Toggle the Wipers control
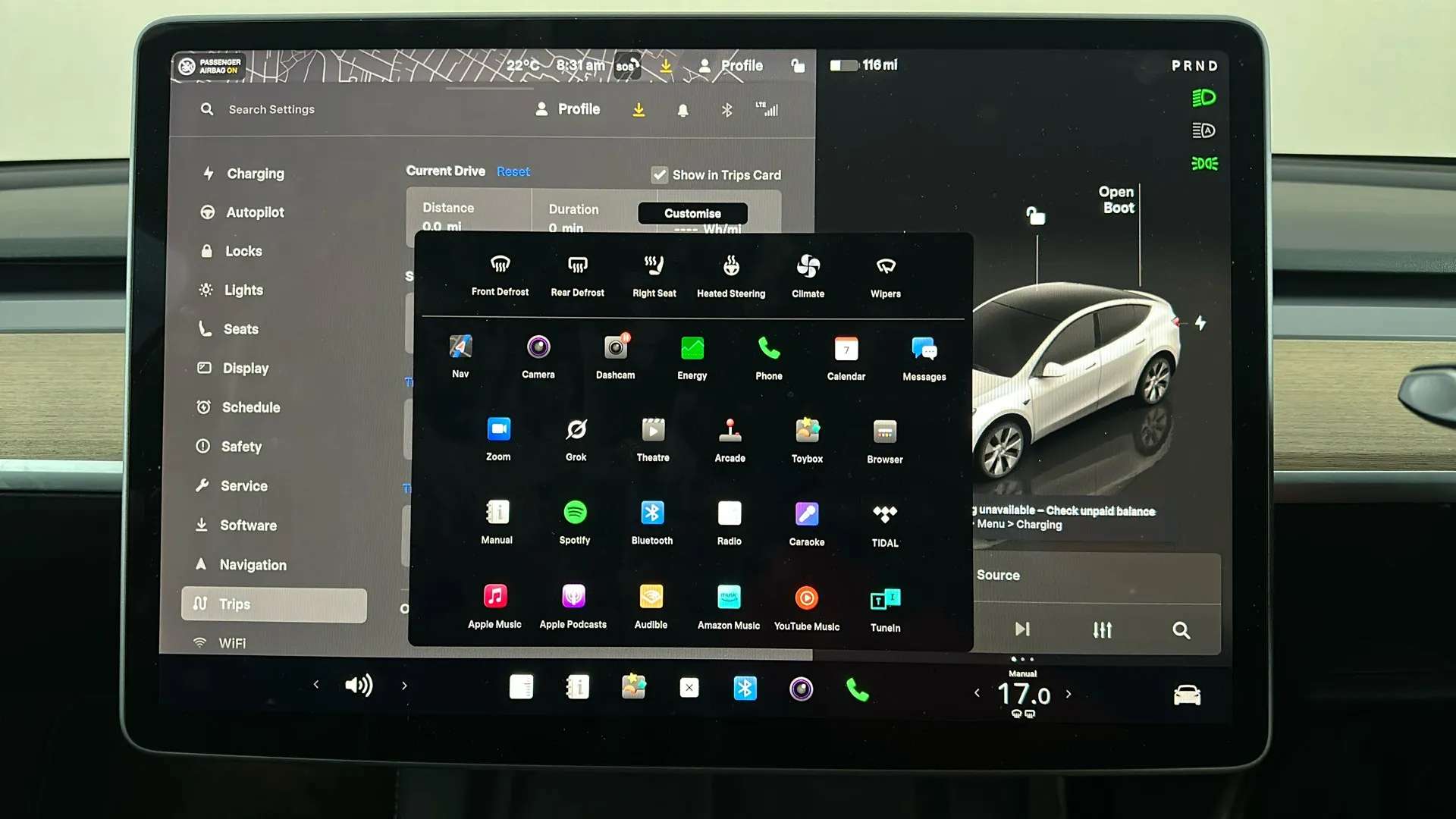This screenshot has height=819, width=1456. point(886,278)
